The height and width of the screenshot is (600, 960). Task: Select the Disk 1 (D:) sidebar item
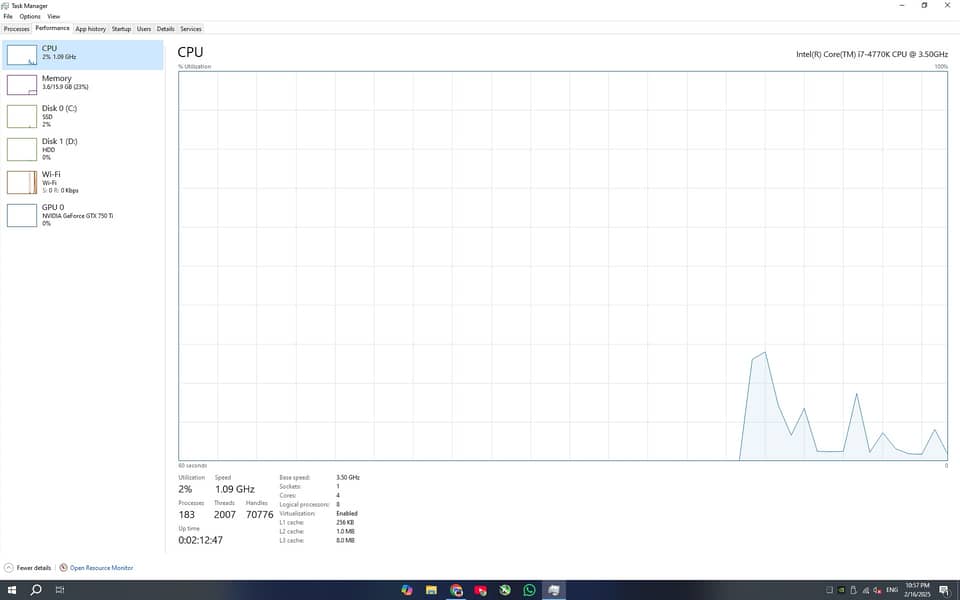[83, 149]
